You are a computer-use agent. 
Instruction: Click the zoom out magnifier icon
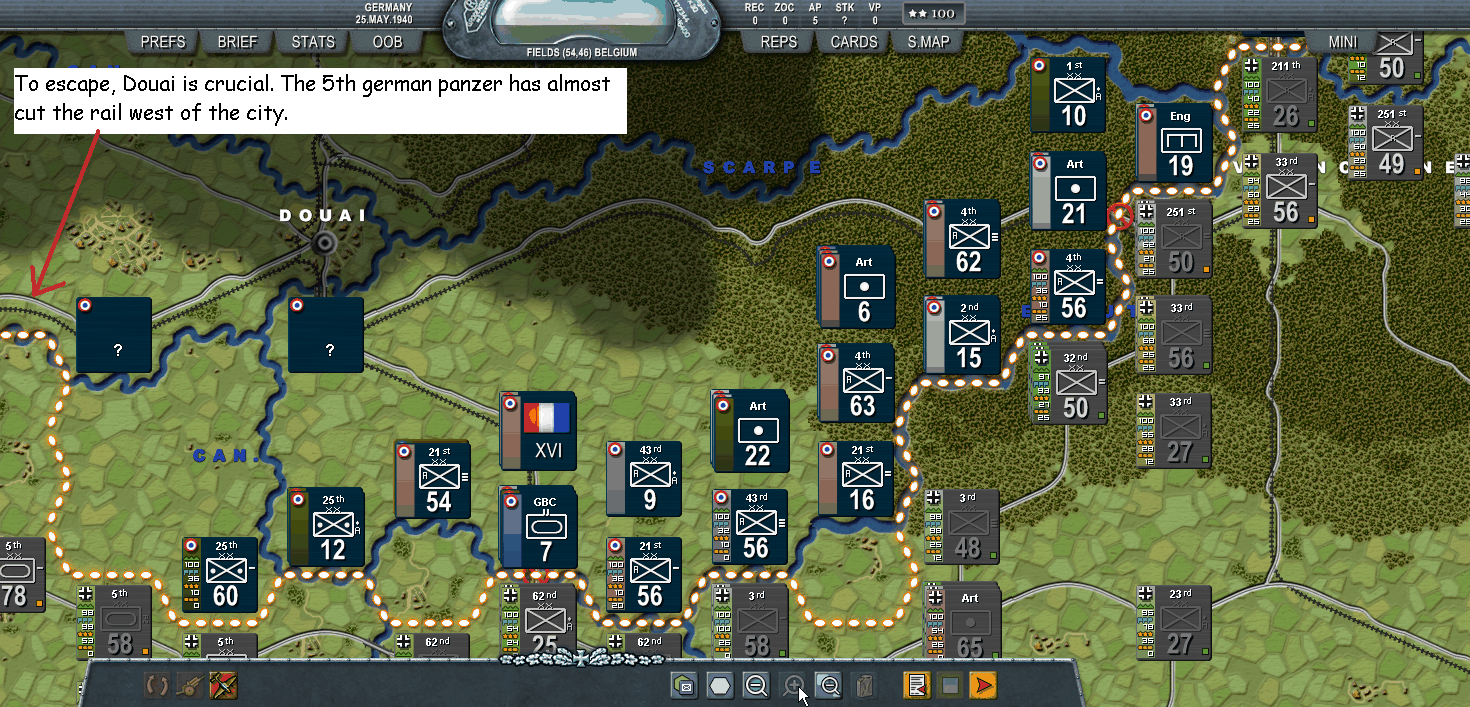click(757, 686)
